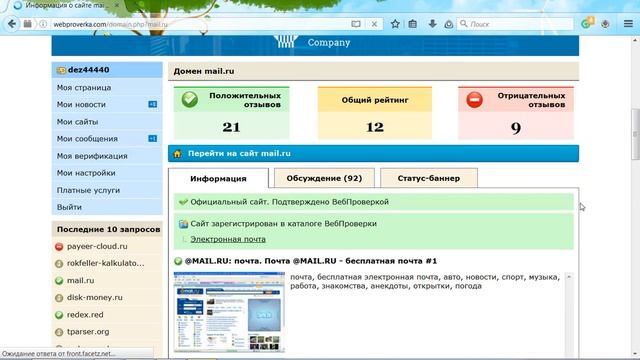
Task: Click the page vertical scrollbar thumb
Action: click(635, 134)
